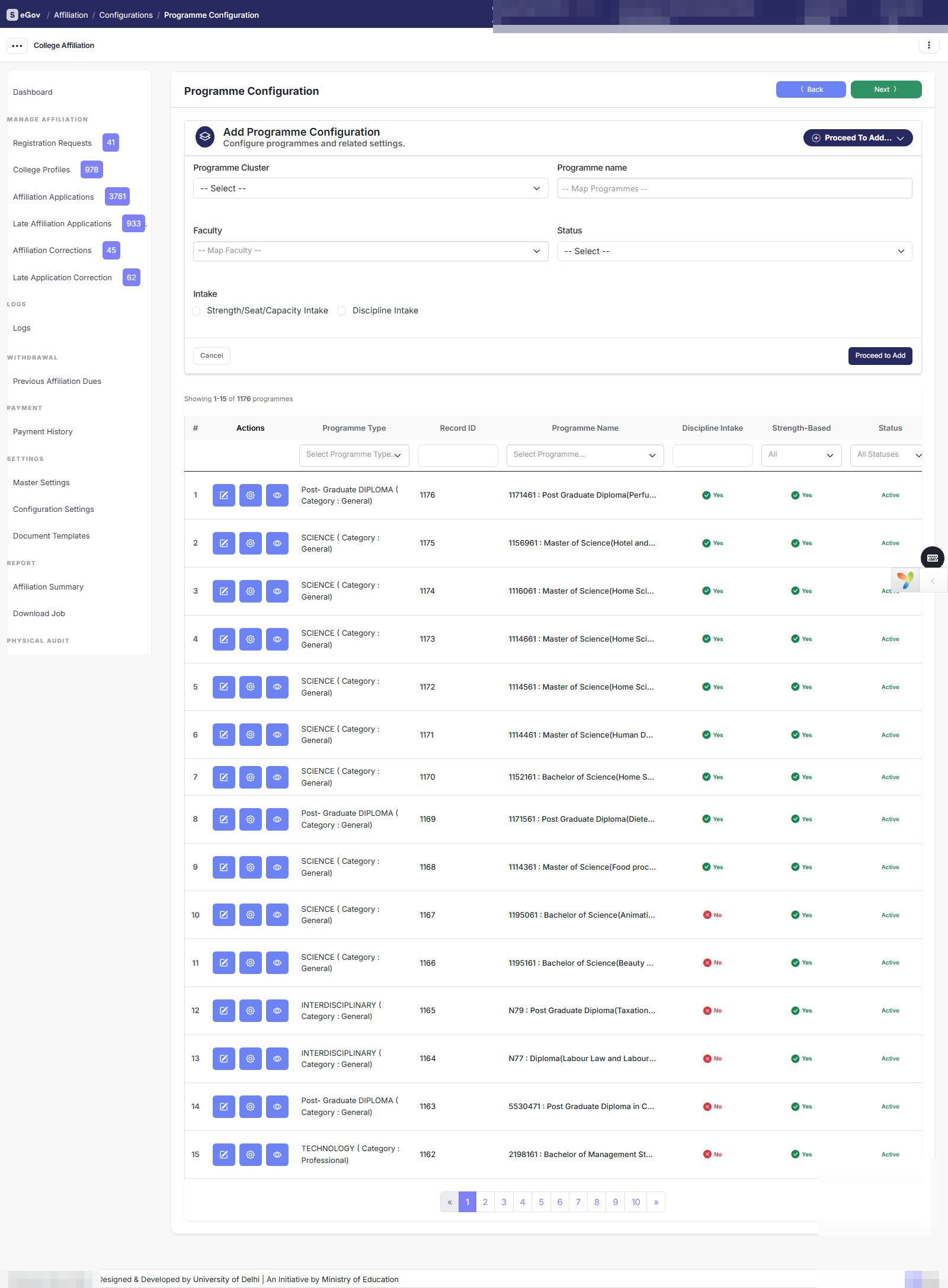This screenshot has height=1288, width=948.
Task: Open gear settings for record 1162
Action: tap(250, 1155)
